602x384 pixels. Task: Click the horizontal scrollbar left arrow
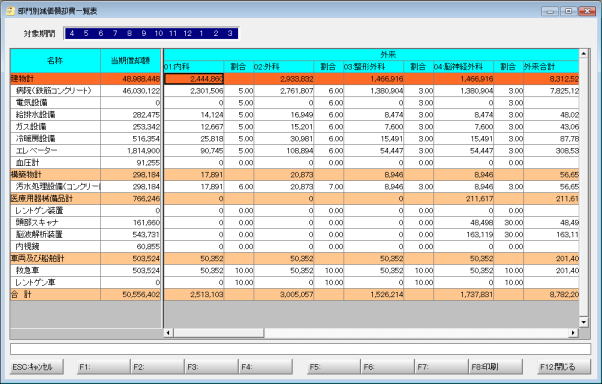point(168,333)
